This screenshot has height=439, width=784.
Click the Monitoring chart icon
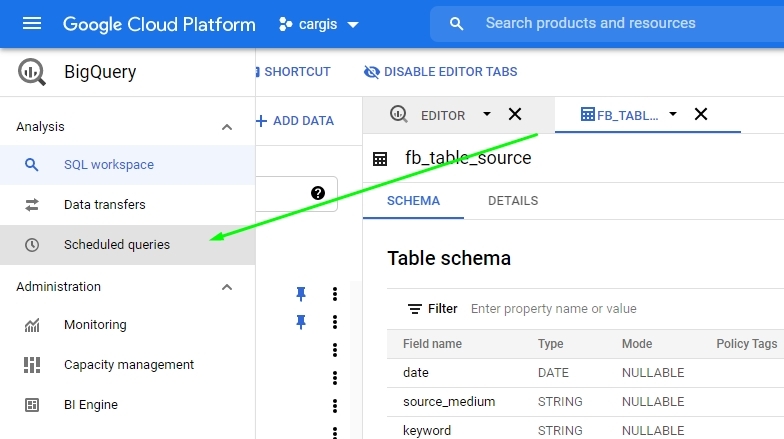[x=32, y=326]
